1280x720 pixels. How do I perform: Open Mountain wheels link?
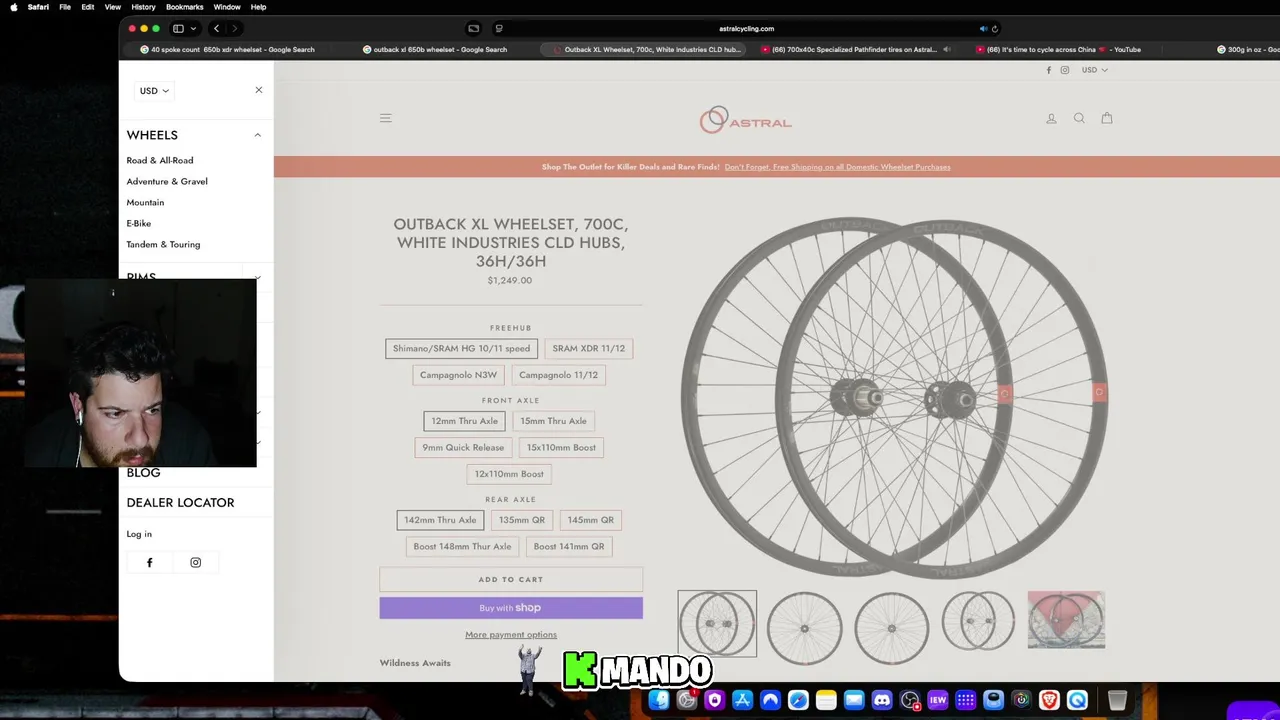point(145,202)
